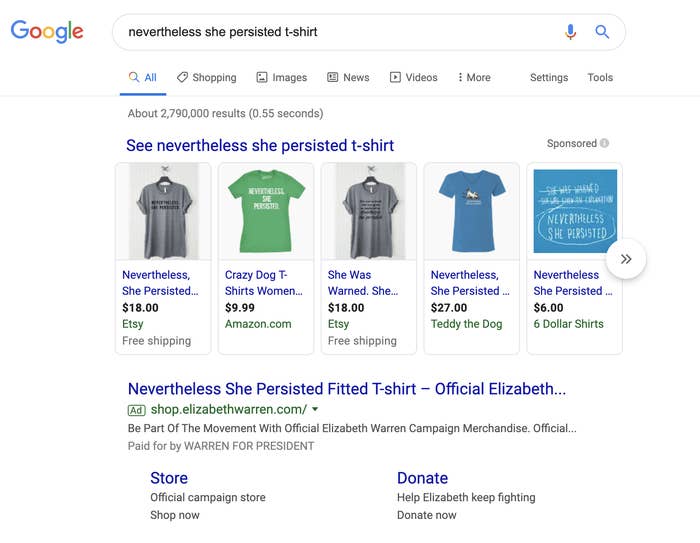Open Settings menu
The height and width of the screenshot is (543, 700).
549,78
